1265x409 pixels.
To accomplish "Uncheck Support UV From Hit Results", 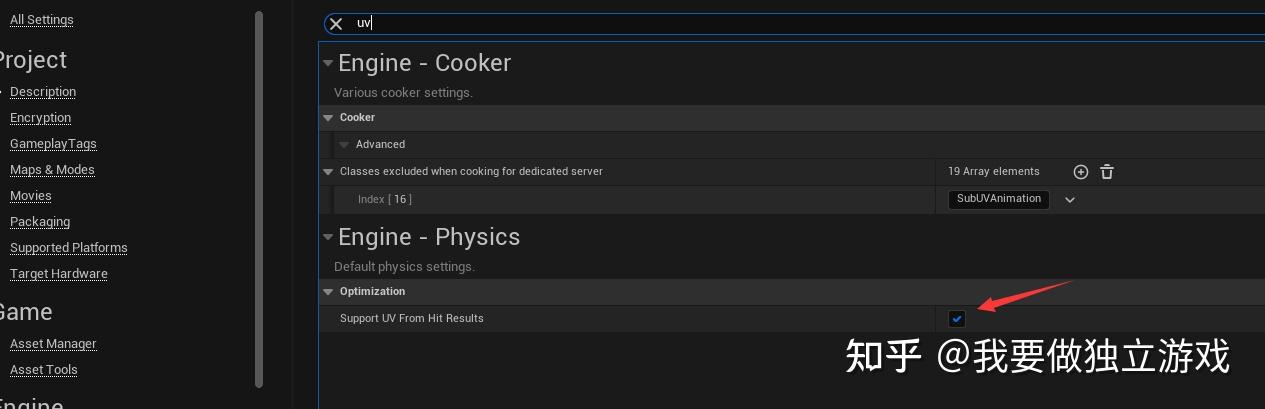I will pos(957,319).
